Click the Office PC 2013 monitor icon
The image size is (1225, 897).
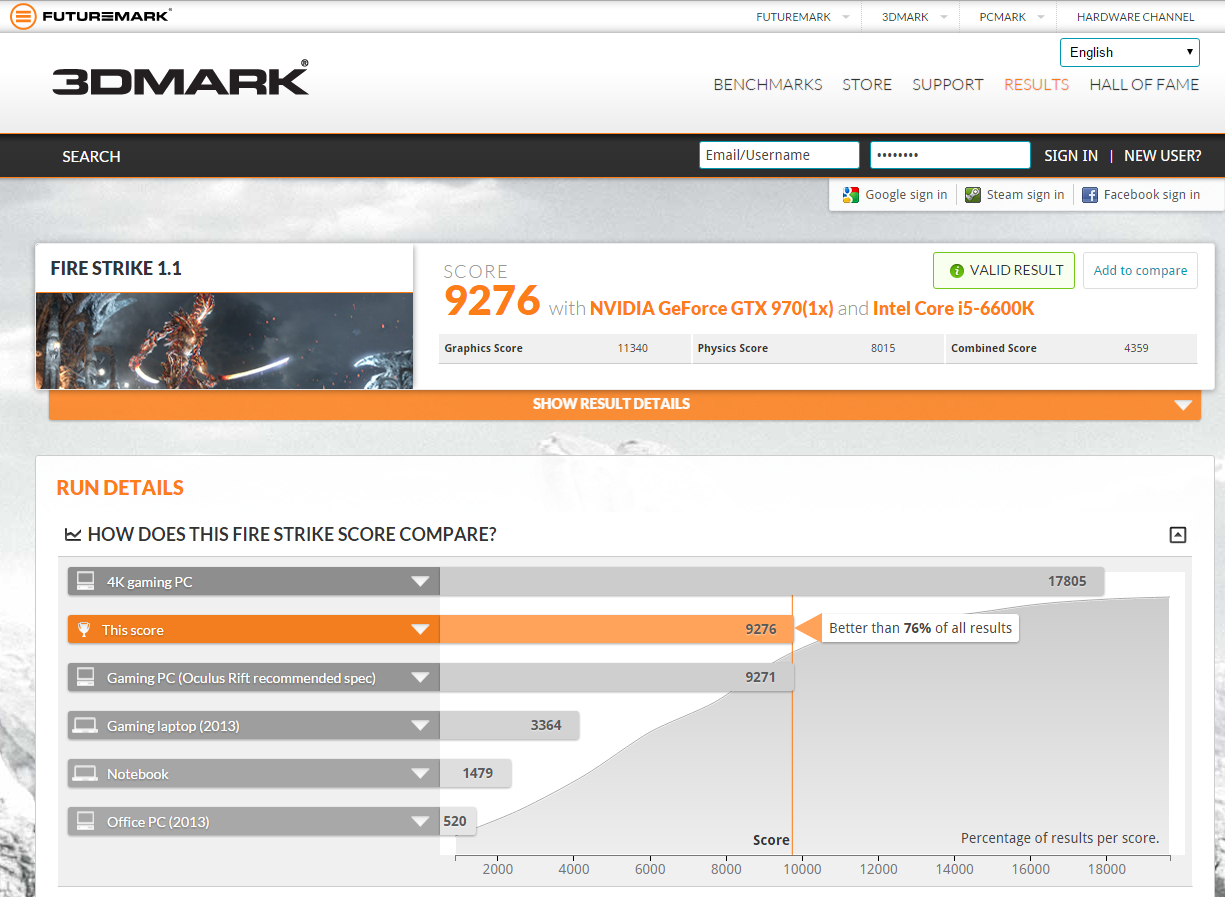coord(86,821)
